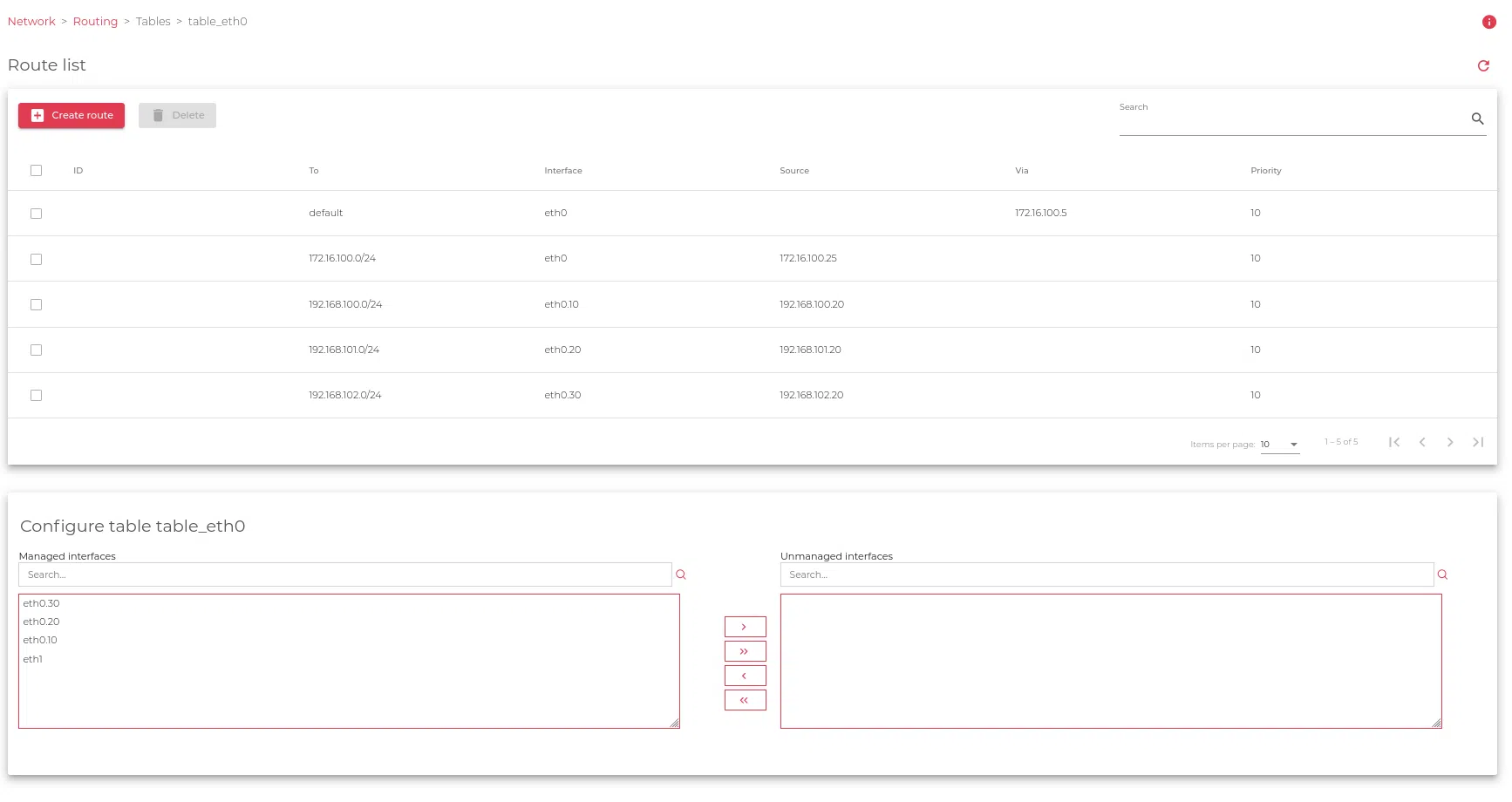Sort routes by Priority column header
The width and height of the screenshot is (1512, 802).
[x=1265, y=171]
